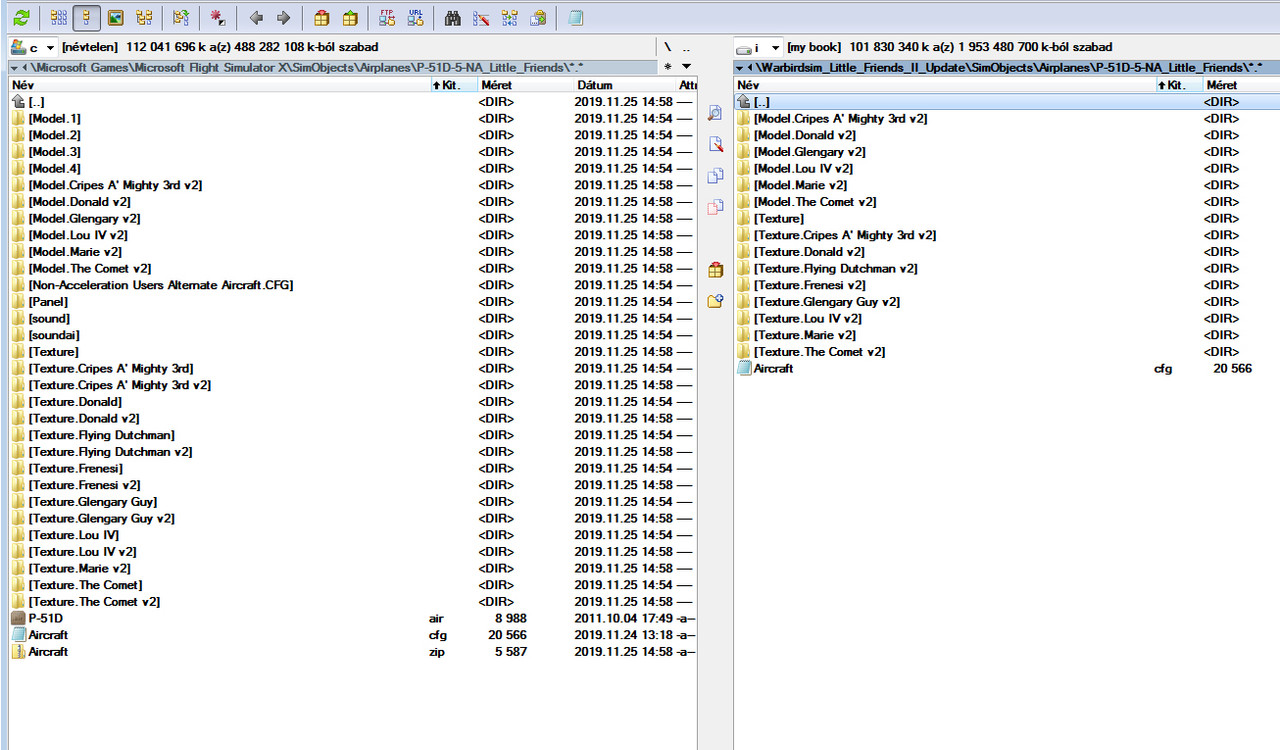1280x750 pixels.
Task: Sort right panel by Kit. column
Action: [x=1178, y=85]
